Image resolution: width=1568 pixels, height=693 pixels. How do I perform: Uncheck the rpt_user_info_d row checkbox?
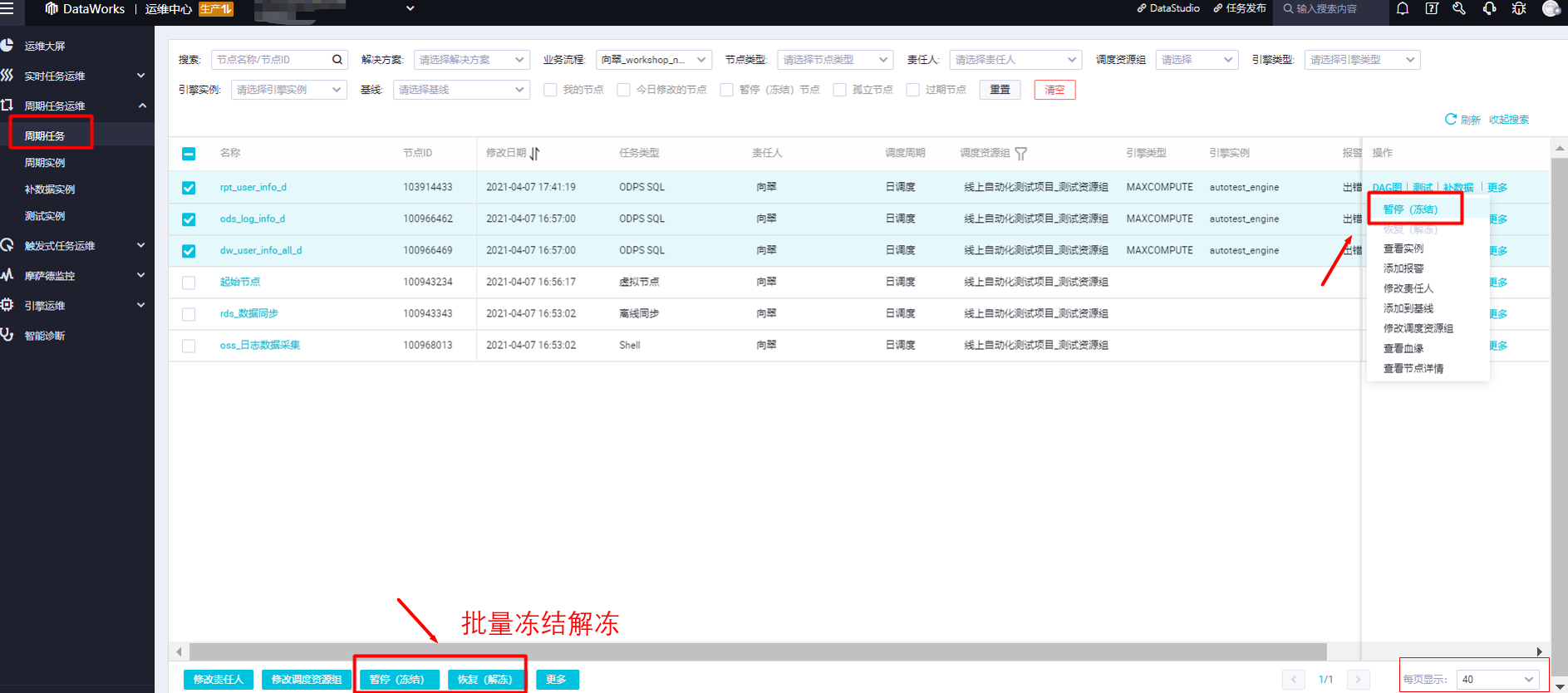coord(189,188)
